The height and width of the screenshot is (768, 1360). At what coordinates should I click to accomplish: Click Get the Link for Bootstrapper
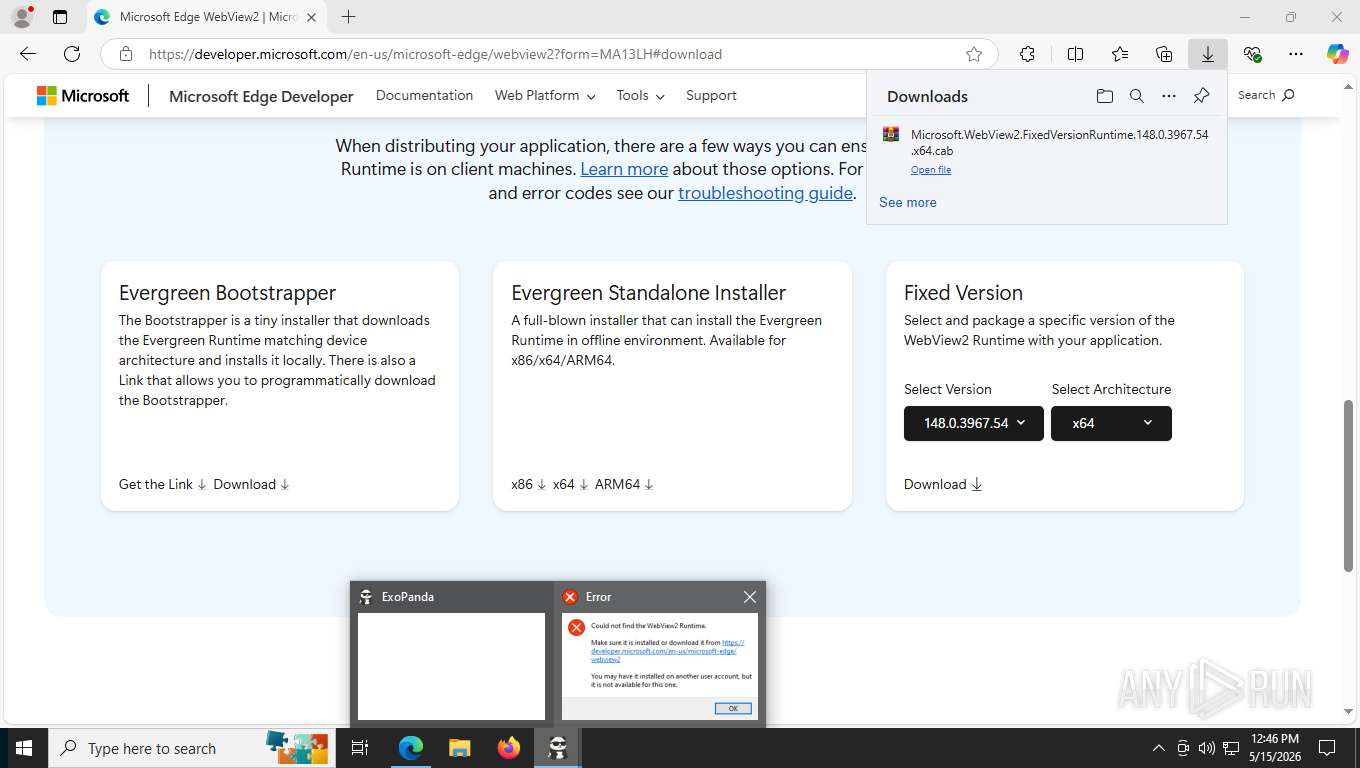(x=163, y=484)
